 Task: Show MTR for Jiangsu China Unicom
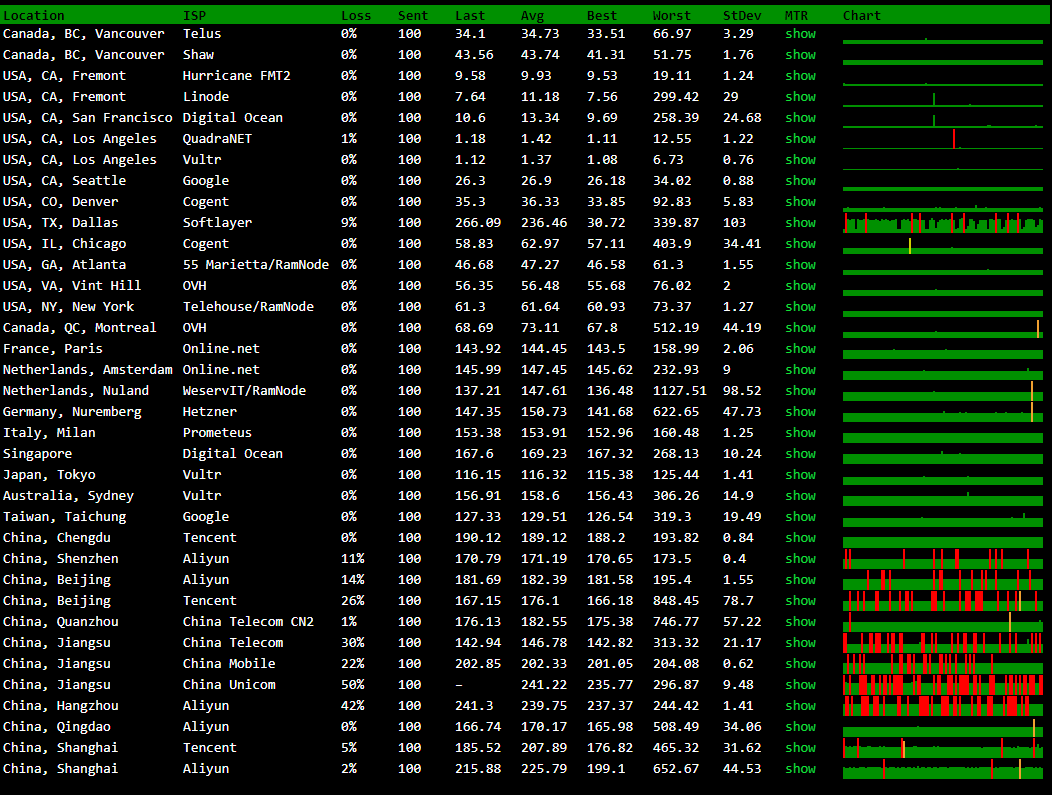tap(800, 684)
